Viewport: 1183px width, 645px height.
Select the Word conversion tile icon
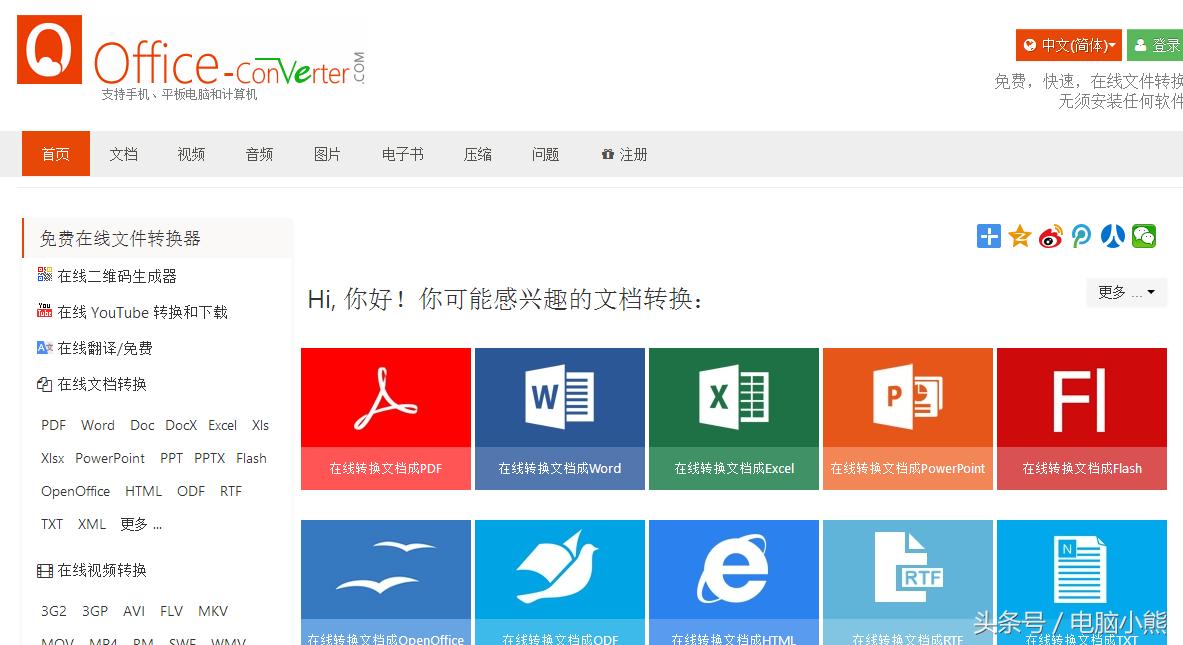(x=559, y=397)
